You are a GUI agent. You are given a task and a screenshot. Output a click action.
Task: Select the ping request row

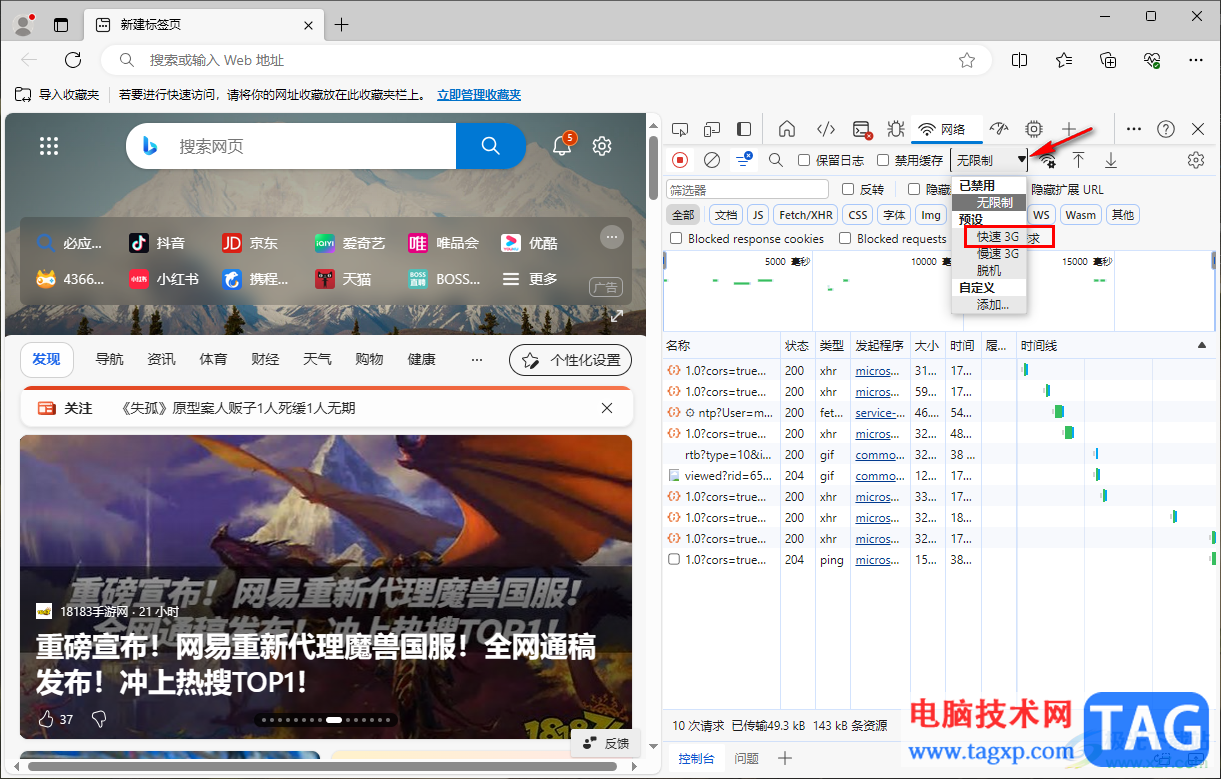pos(940,560)
